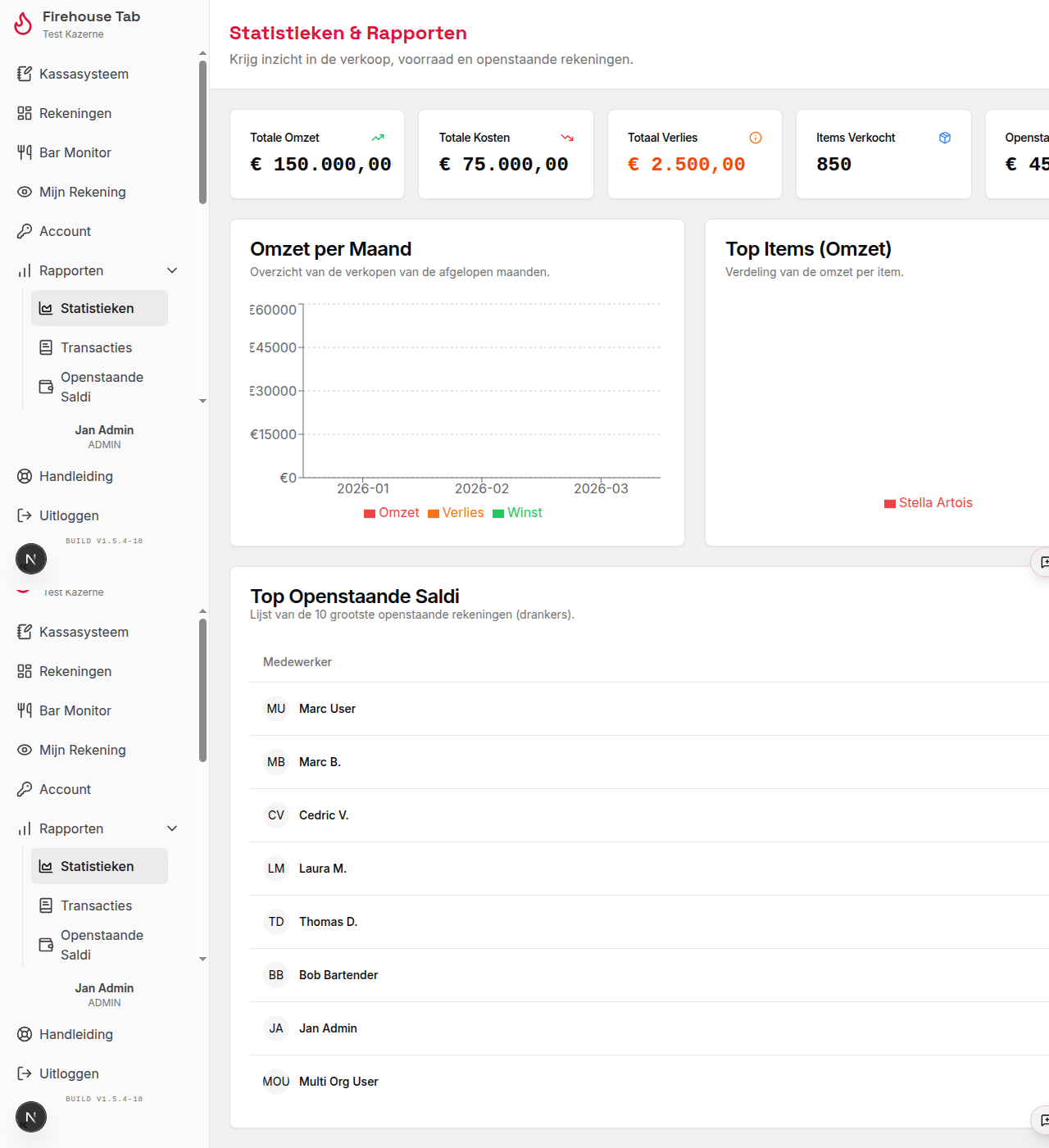Click Jan Admin ADMIN profile in lower sidebar
The width and height of the screenshot is (1049, 1148).
click(104, 995)
